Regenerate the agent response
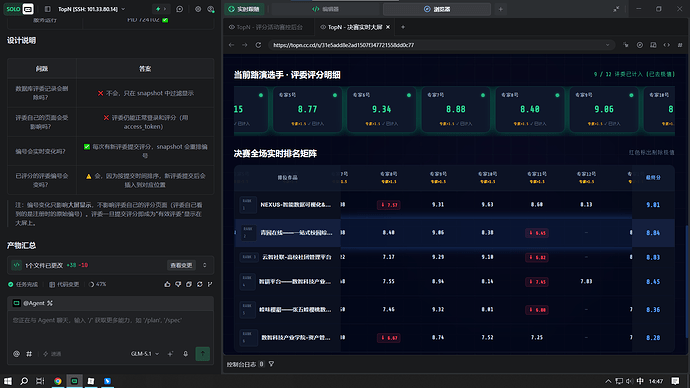690x388 pixels. click(199, 285)
